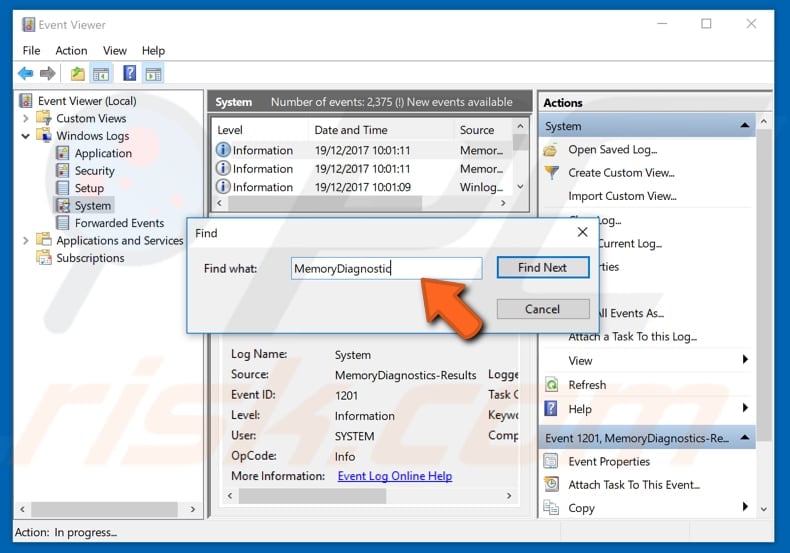
Task: Open the Help menu in menu bar
Action: (x=153, y=51)
